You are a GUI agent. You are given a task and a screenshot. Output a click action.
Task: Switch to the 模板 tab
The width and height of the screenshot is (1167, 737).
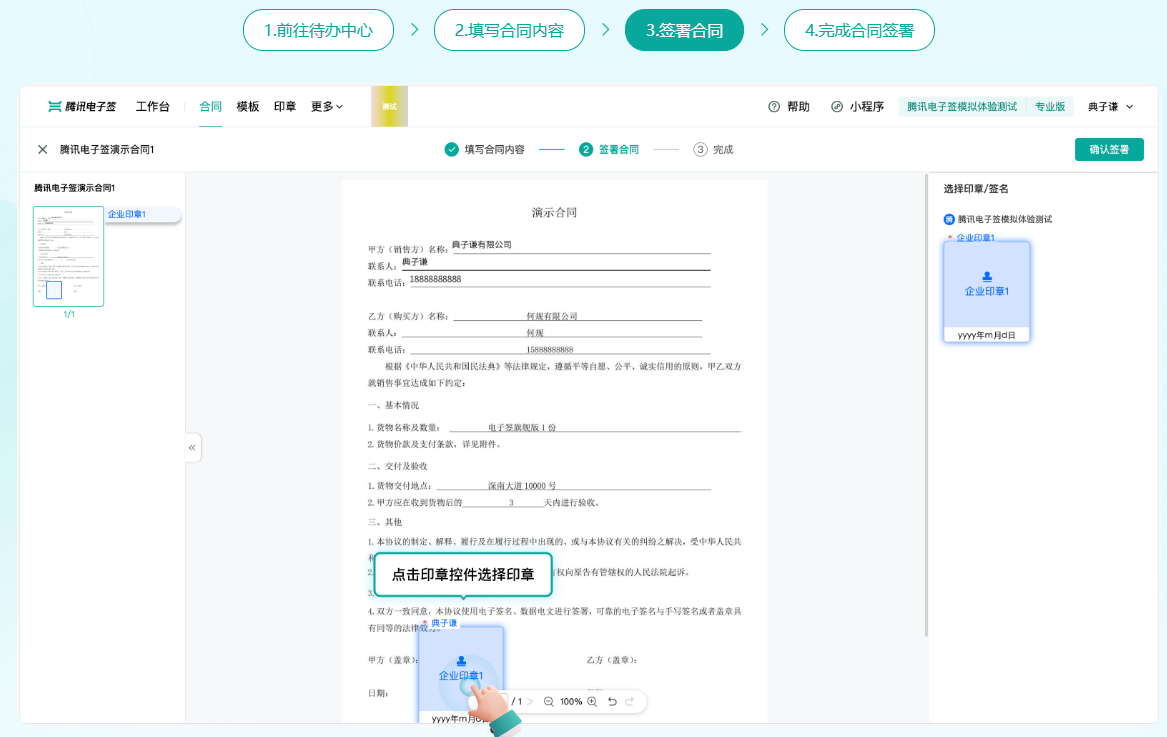pyautogui.click(x=247, y=105)
